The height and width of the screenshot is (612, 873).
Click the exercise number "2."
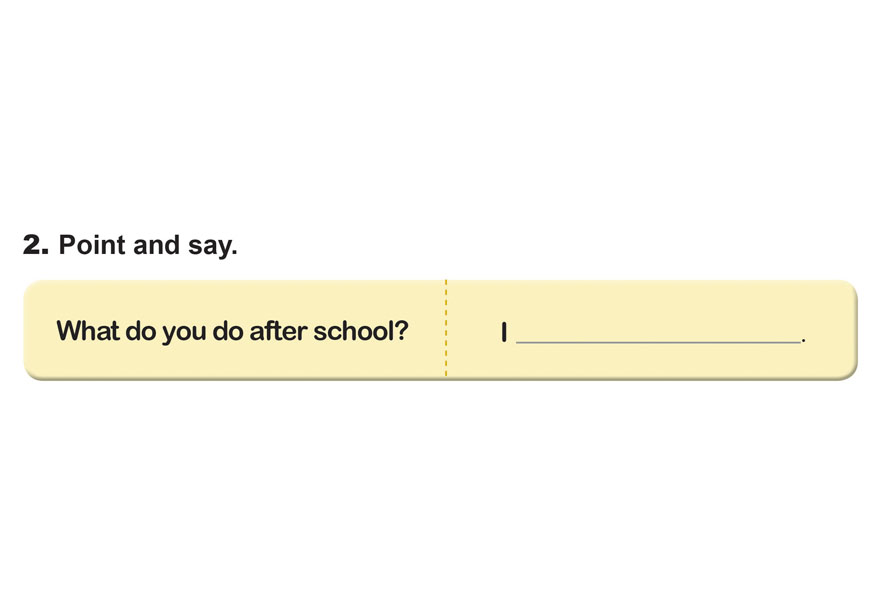coord(35,245)
